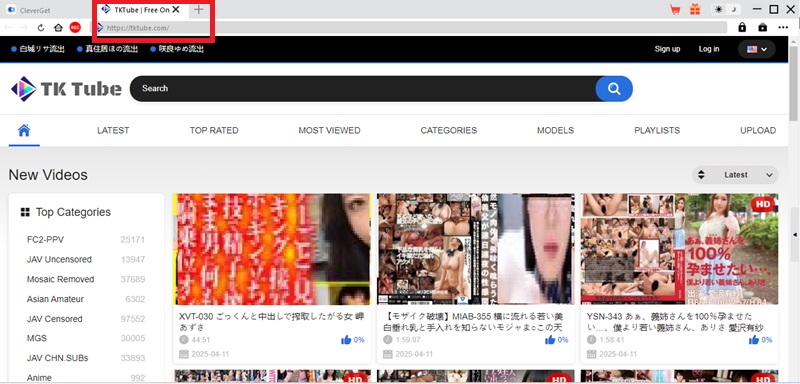Select the Asian Amateur category
This screenshot has height=384, width=800.
55,299
